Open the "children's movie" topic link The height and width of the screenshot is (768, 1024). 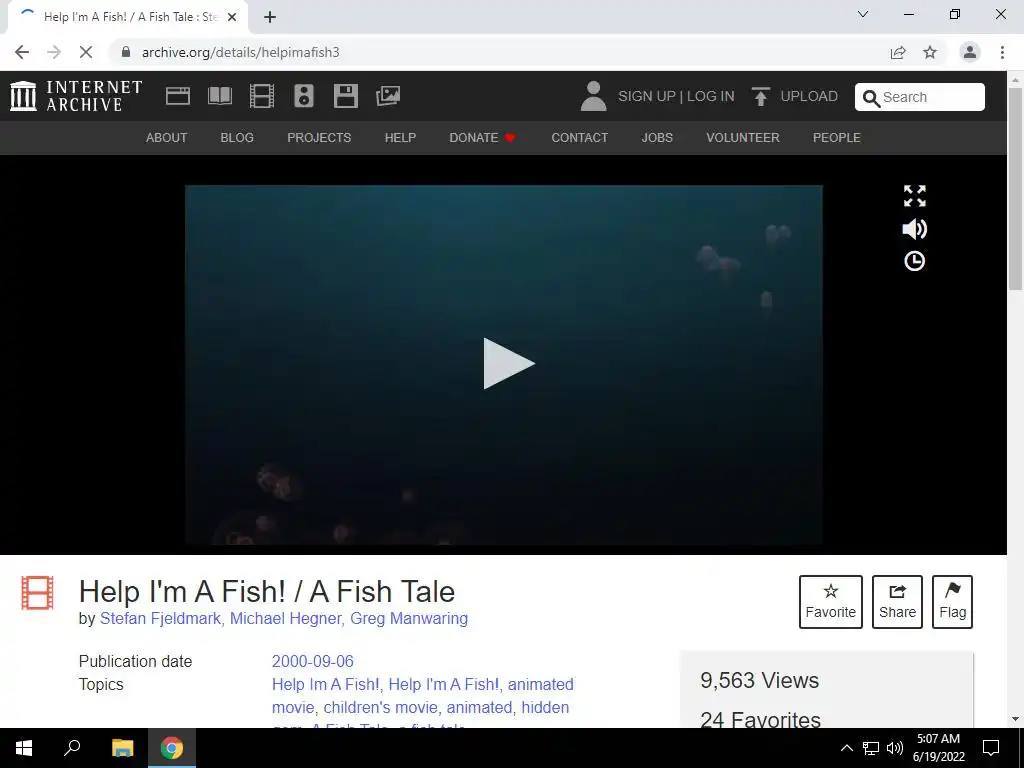pos(380,707)
